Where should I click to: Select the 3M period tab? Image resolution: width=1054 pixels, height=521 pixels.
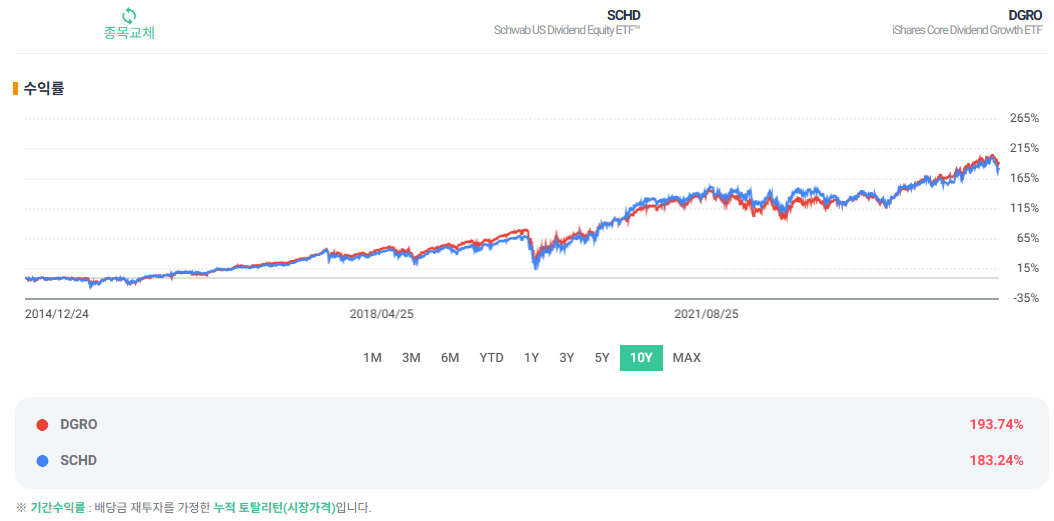pyautogui.click(x=411, y=358)
